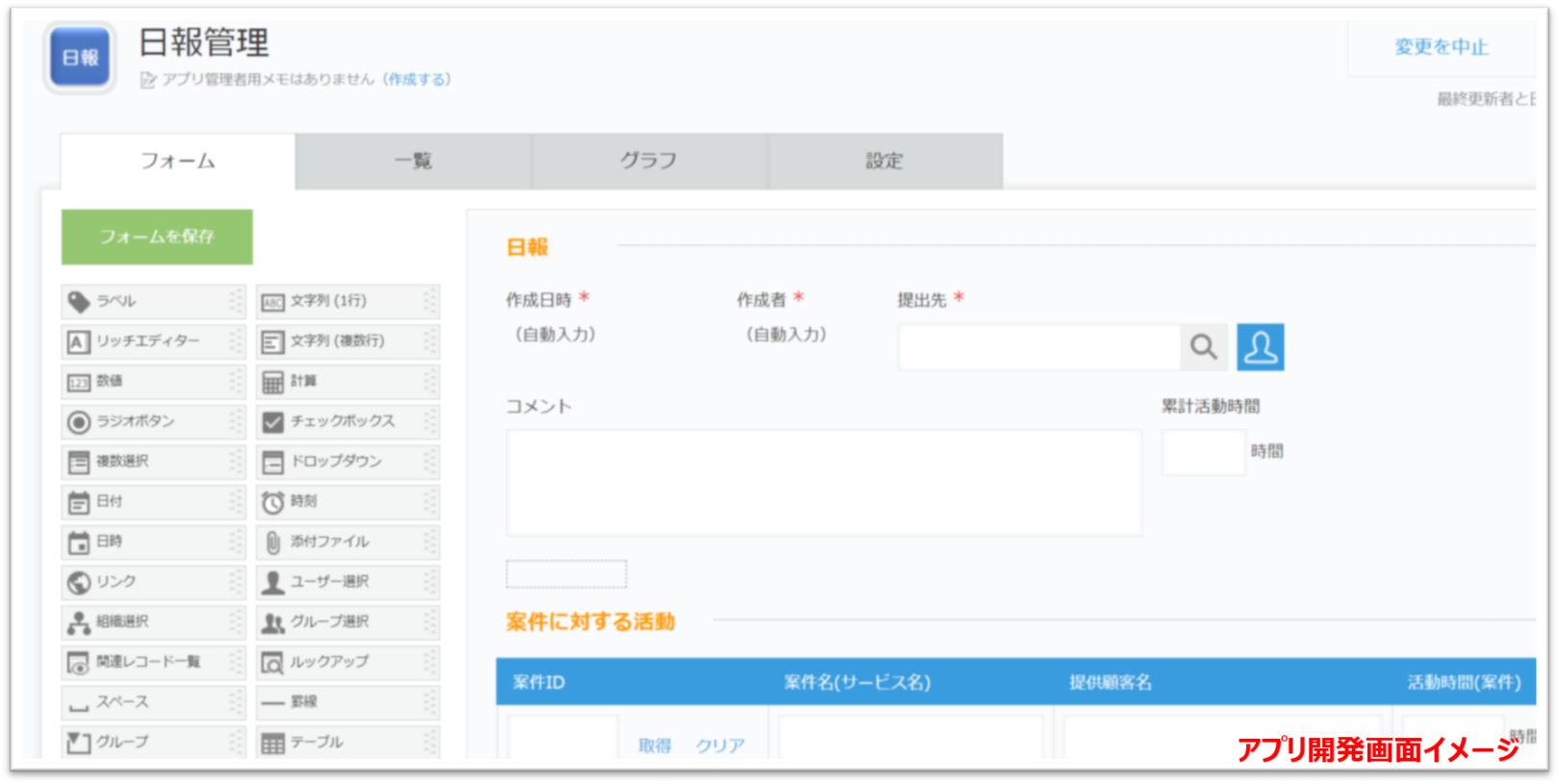Choose the グループ field icon
Viewport: 1559px width, 784px height.
79,743
